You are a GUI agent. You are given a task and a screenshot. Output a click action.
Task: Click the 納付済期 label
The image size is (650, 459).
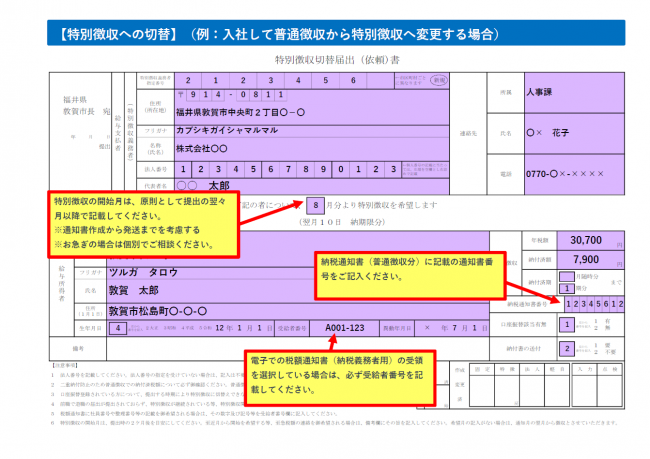point(539,282)
